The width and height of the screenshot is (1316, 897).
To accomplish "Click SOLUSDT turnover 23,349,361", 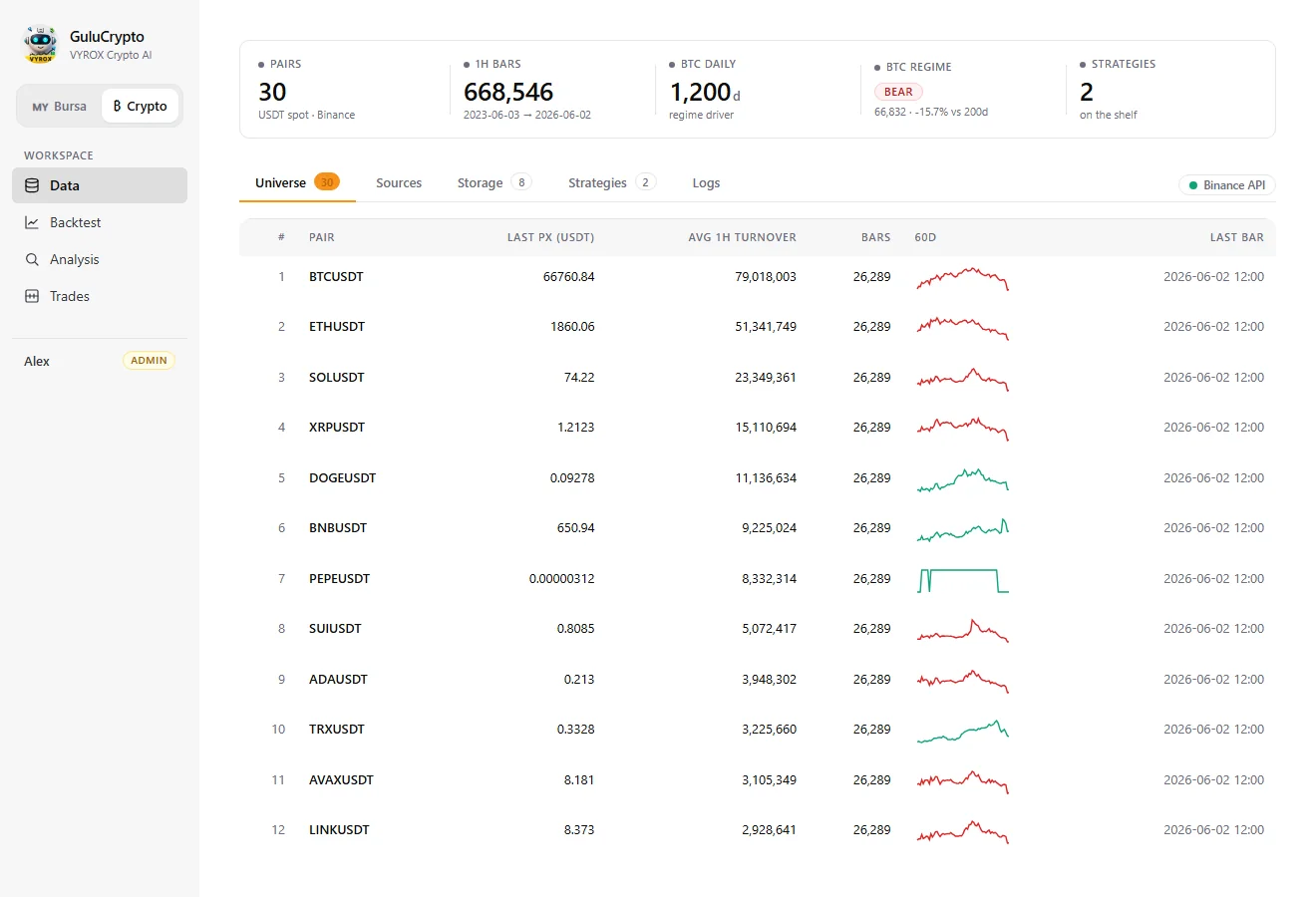I will (x=766, y=378).
